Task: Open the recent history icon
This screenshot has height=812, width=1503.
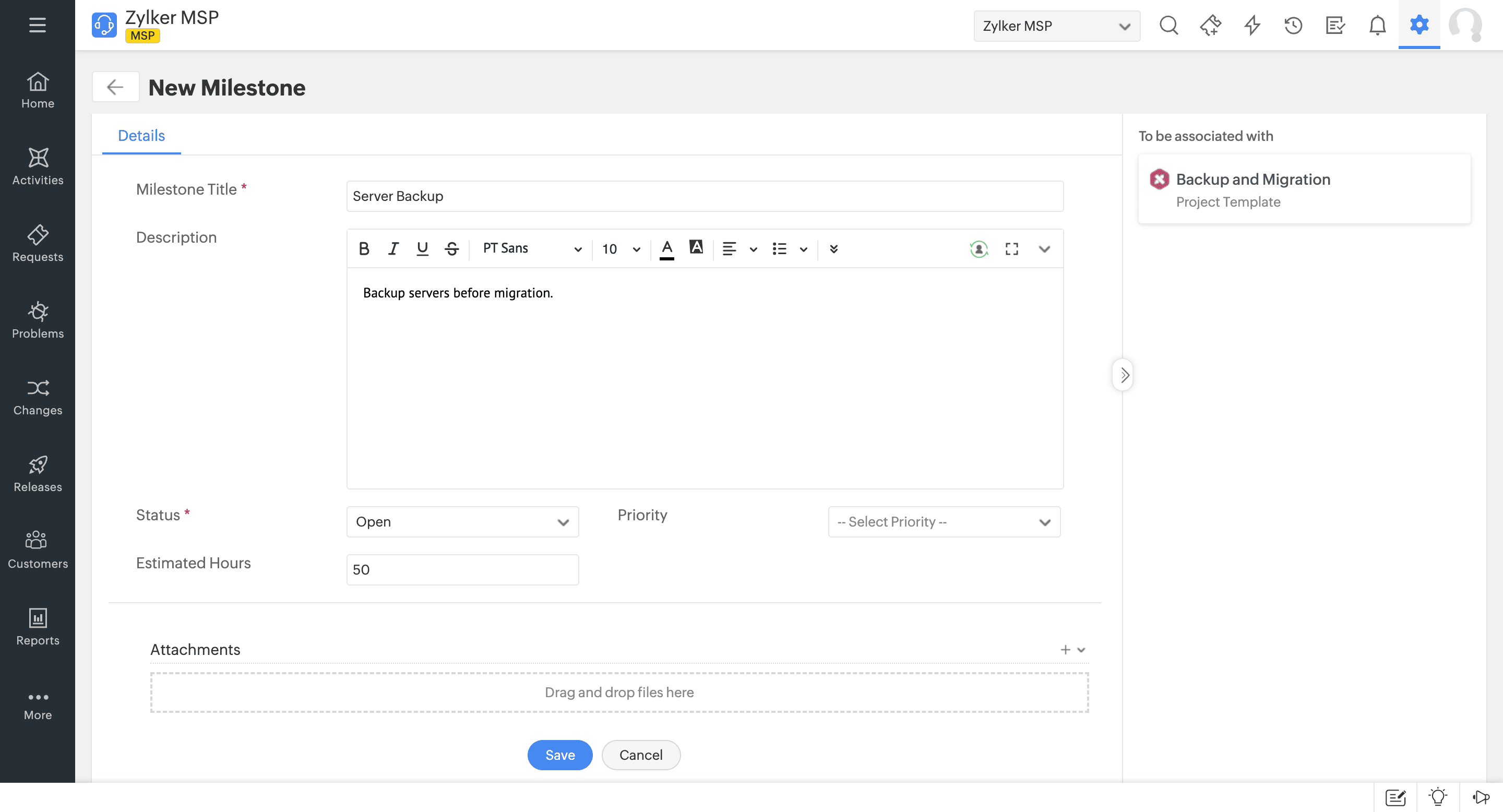Action: coord(1294,26)
